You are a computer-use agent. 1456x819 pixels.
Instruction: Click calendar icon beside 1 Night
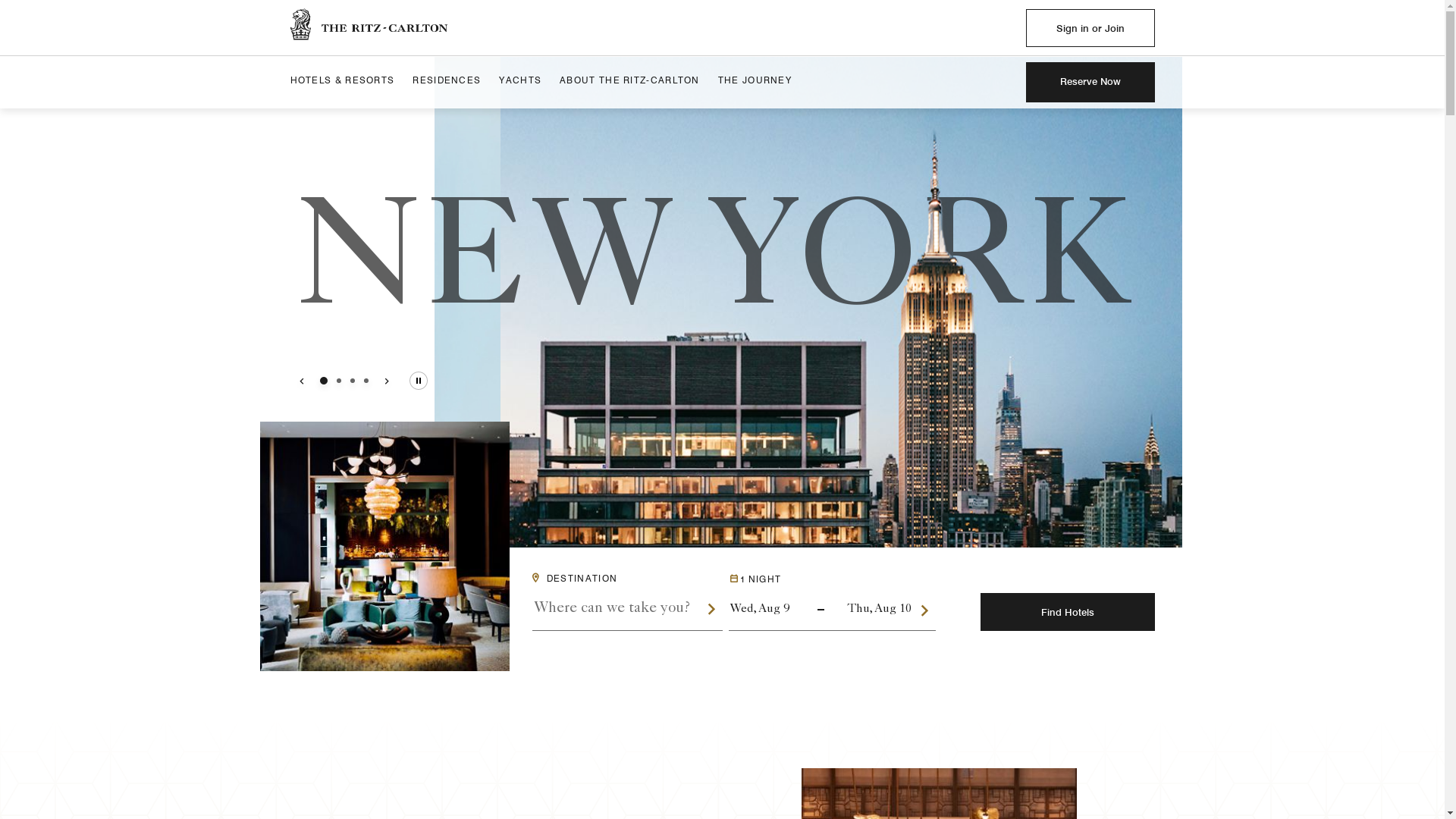(733, 579)
